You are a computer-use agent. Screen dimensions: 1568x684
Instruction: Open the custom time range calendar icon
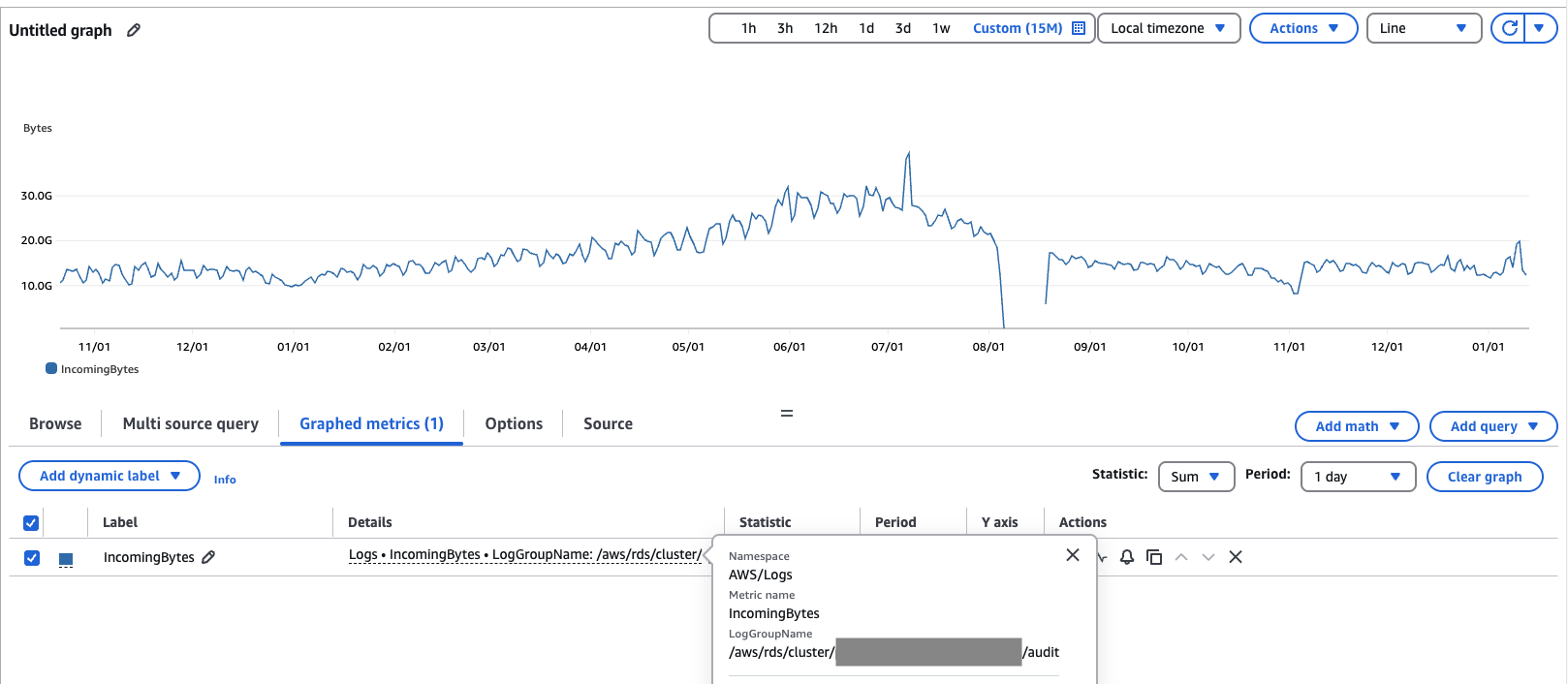pos(1079,28)
